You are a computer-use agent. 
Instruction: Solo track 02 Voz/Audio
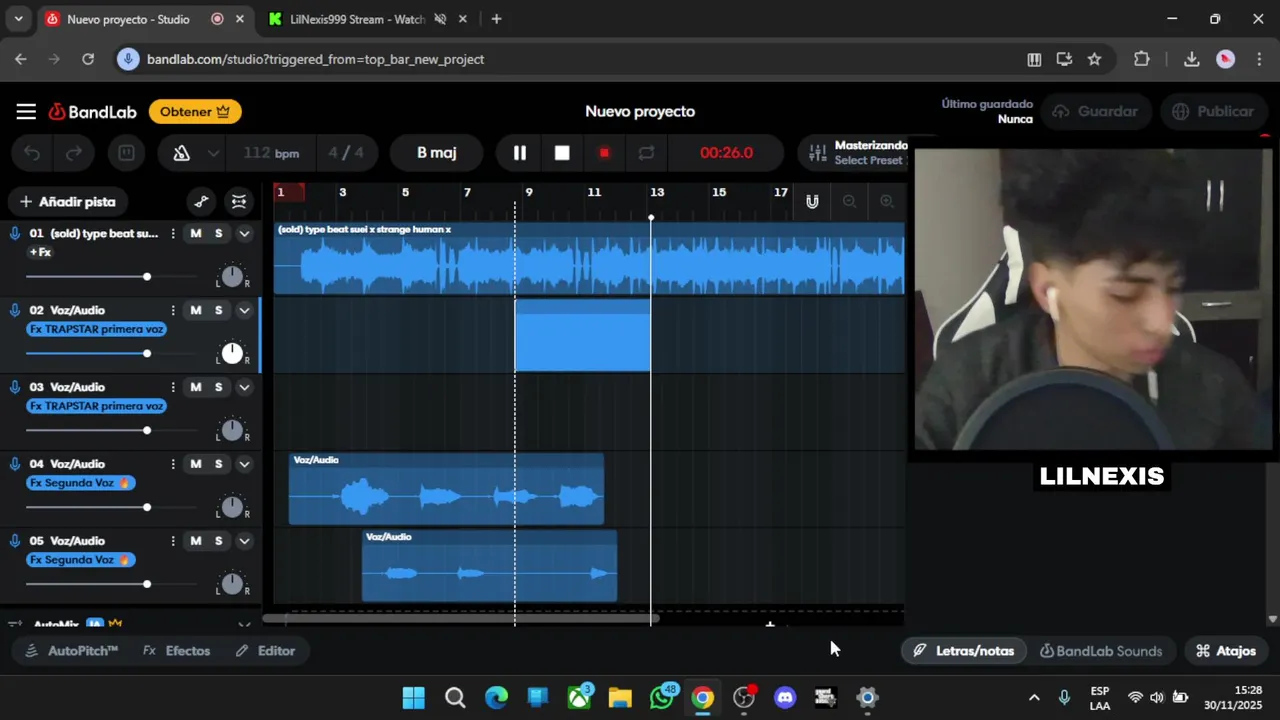[x=218, y=311]
